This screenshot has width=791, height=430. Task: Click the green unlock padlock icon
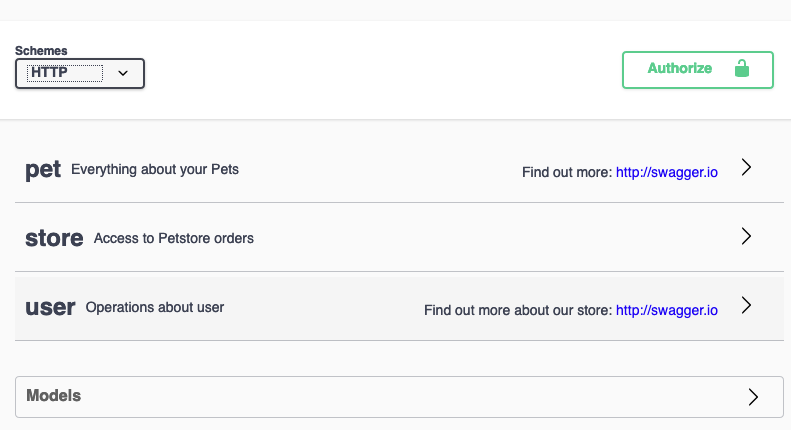(x=742, y=68)
